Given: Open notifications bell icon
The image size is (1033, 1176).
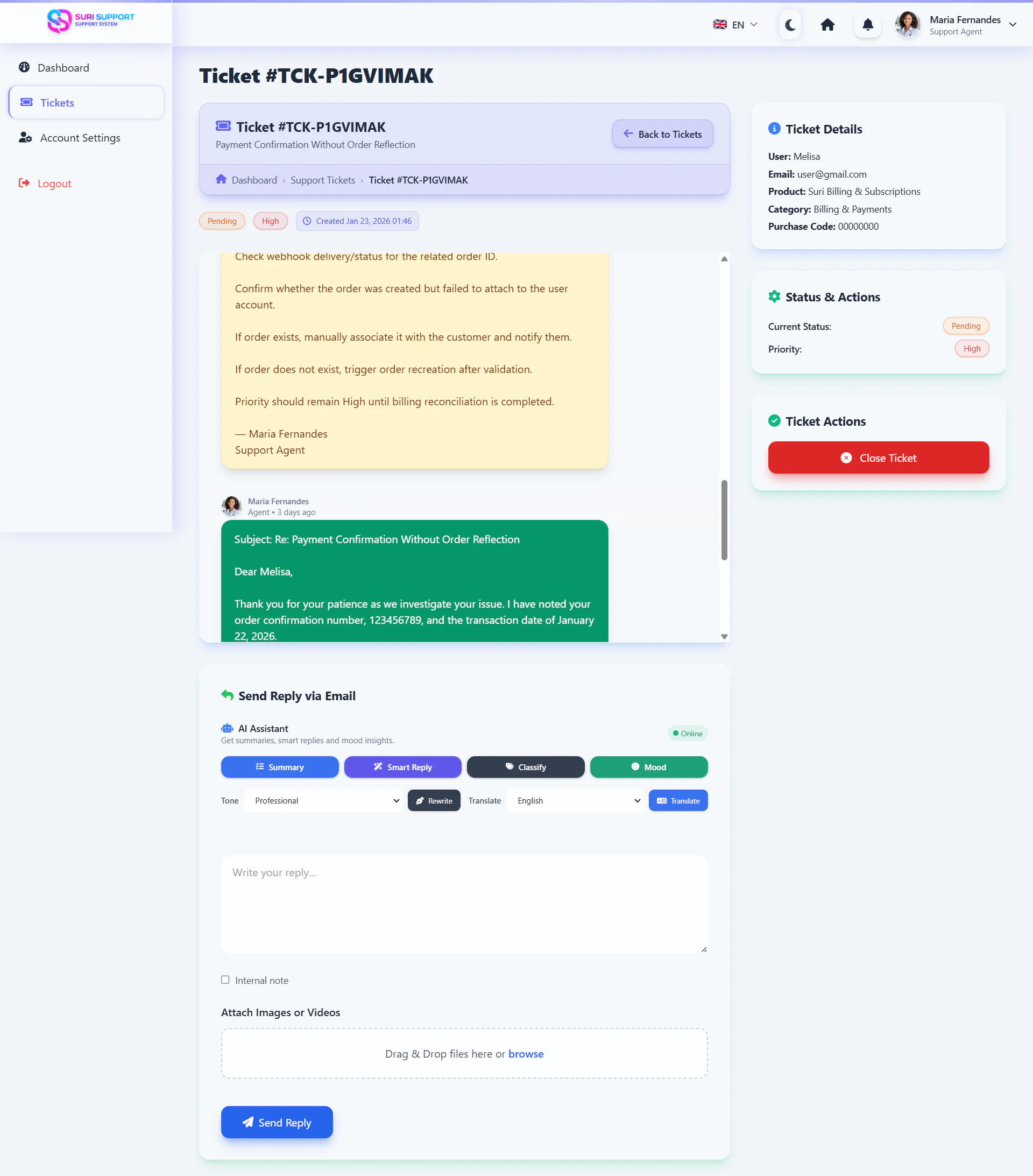Looking at the screenshot, I should (867, 25).
